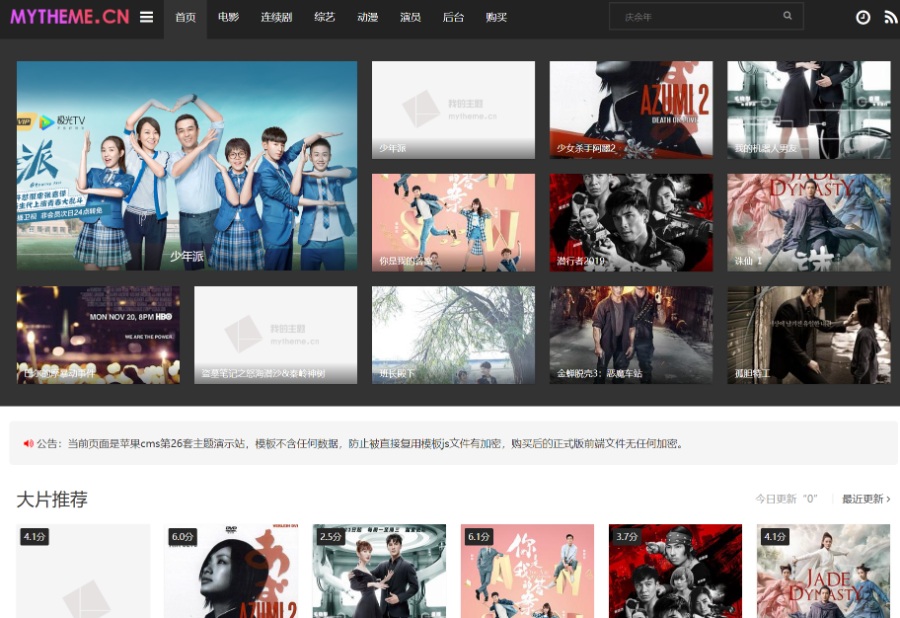Click the 3.7分 rating badge

(627, 537)
